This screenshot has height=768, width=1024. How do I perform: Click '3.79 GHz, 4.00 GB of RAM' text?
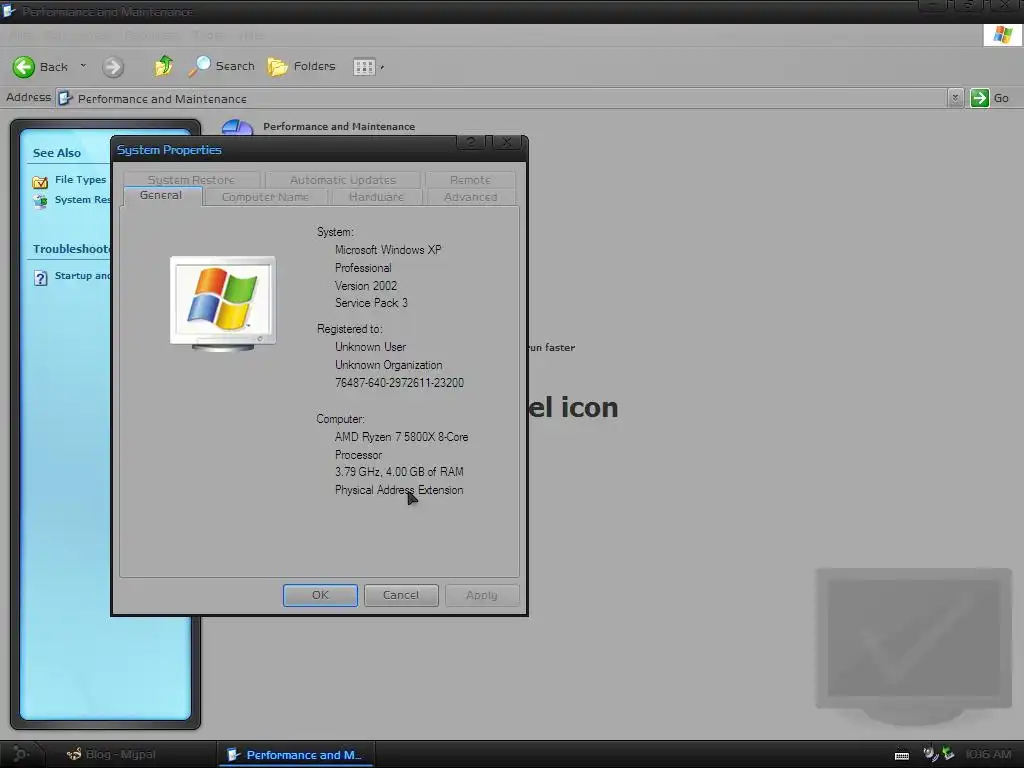[399, 472]
